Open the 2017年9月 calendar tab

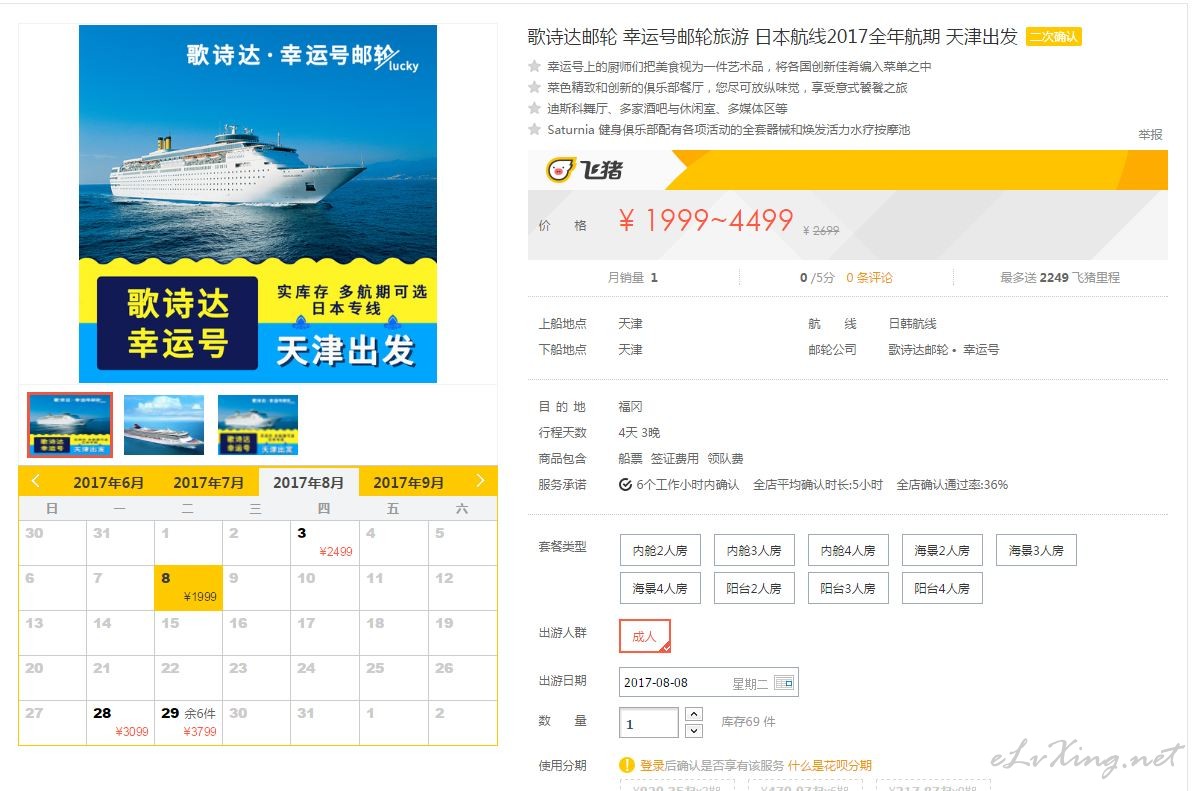pyautogui.click(x=408, y=482)
